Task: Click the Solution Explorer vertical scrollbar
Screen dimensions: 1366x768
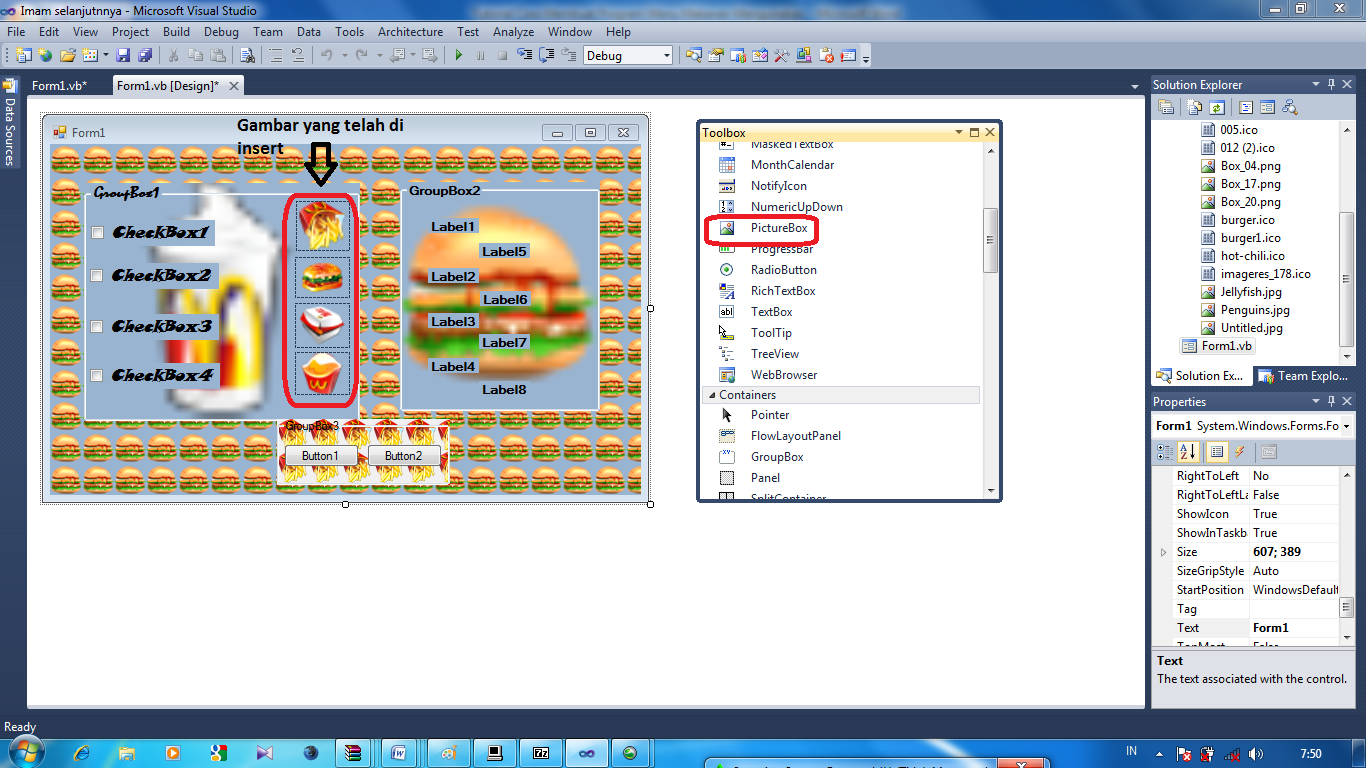Action: (x=1346, y=280)
